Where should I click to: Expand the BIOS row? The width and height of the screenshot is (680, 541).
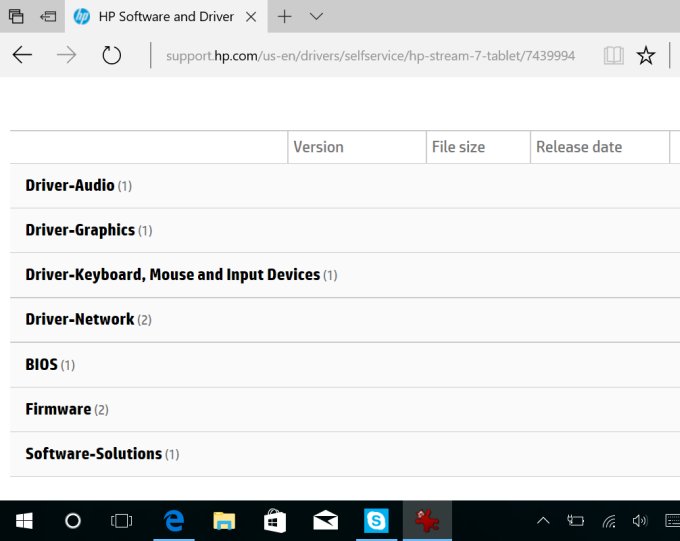click(42, 365)
